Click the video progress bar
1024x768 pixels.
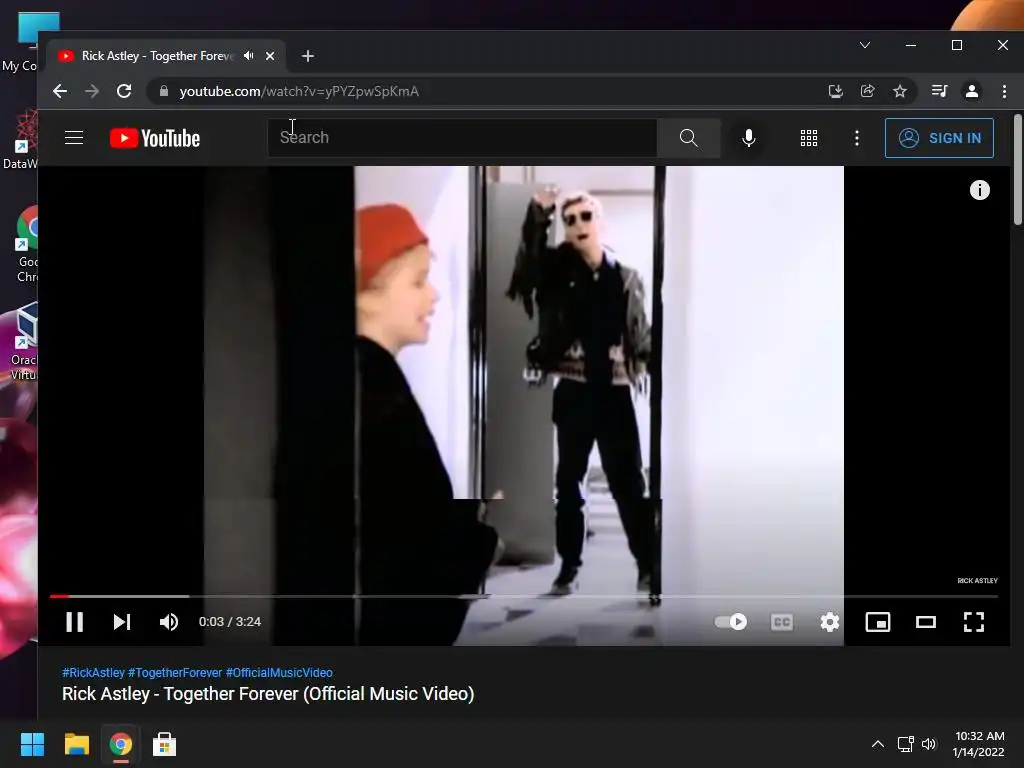tap(524, 596)
